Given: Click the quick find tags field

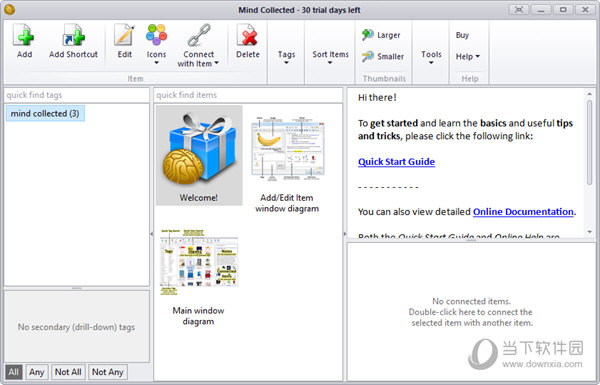Looking at the screenshot, I should (x=77, y=95).
